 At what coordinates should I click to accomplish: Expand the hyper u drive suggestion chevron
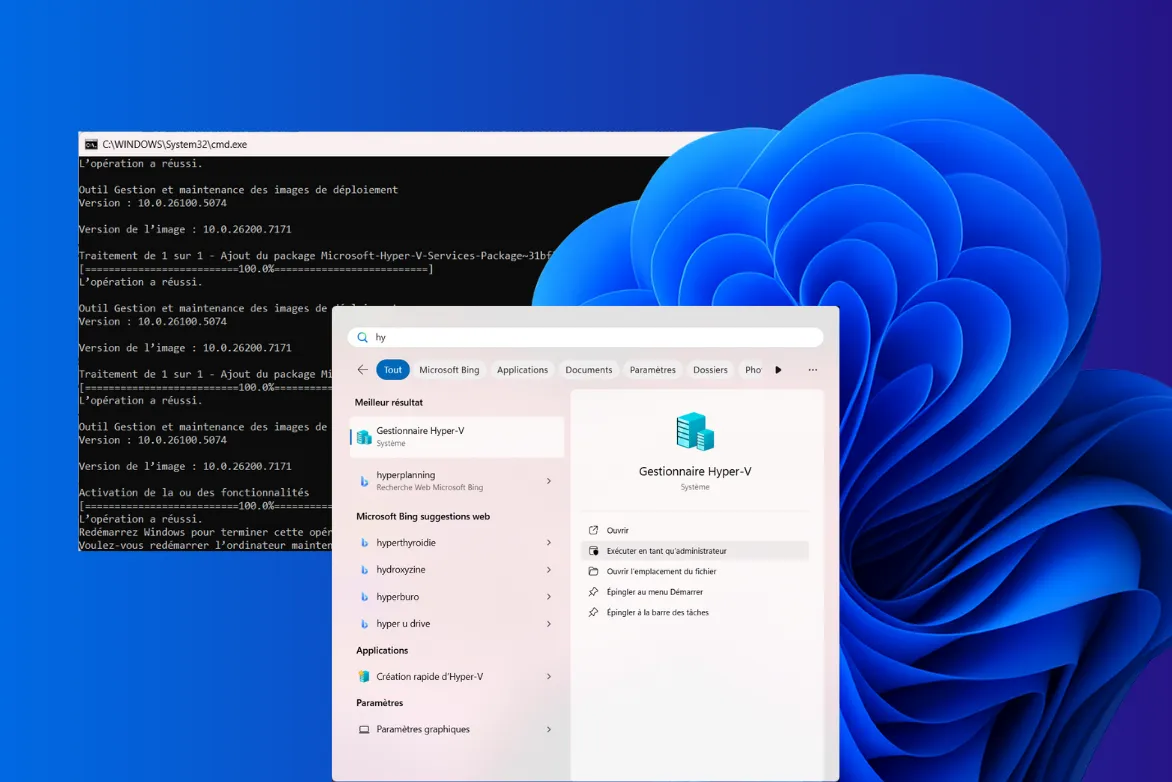point(548,623)
